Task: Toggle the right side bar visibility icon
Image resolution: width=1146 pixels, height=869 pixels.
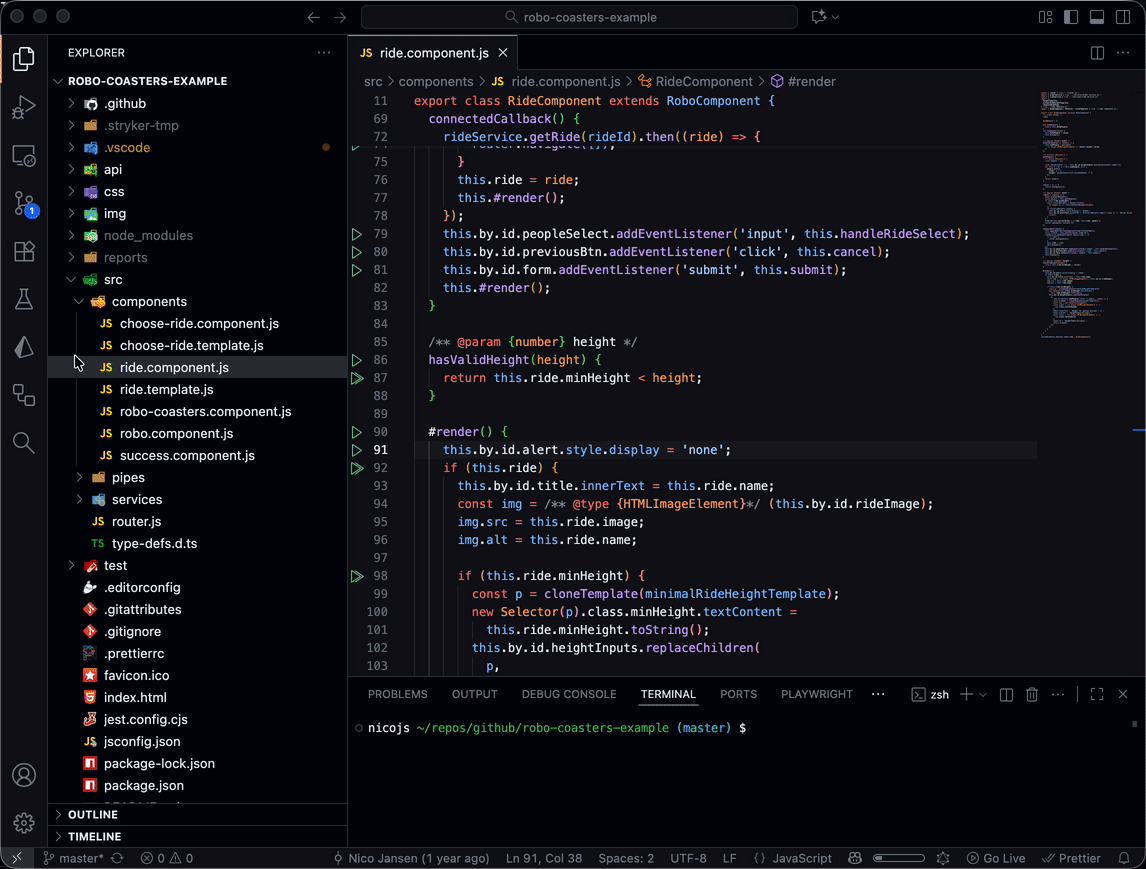Action: tap(1121, 16)
